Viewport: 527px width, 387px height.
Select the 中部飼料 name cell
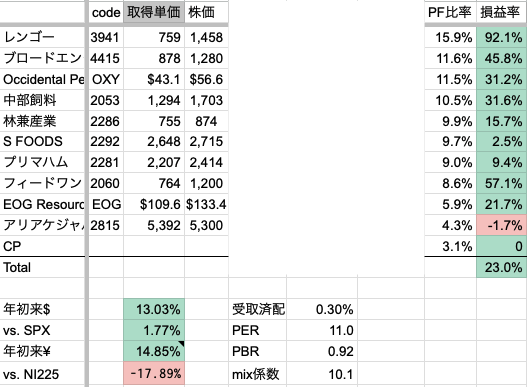click(x=42, y=100)
